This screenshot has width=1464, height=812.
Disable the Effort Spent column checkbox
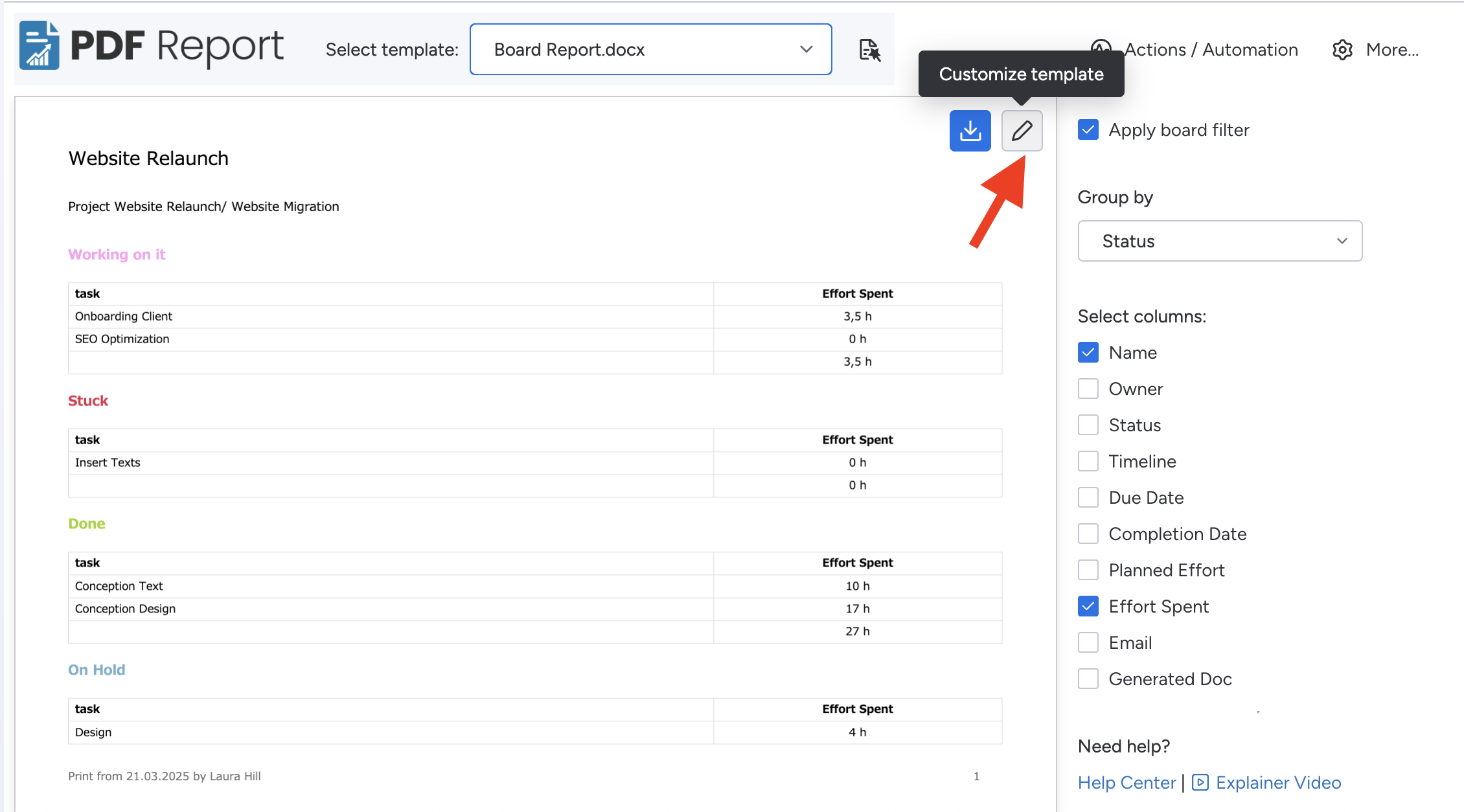tap(1088, 606)
